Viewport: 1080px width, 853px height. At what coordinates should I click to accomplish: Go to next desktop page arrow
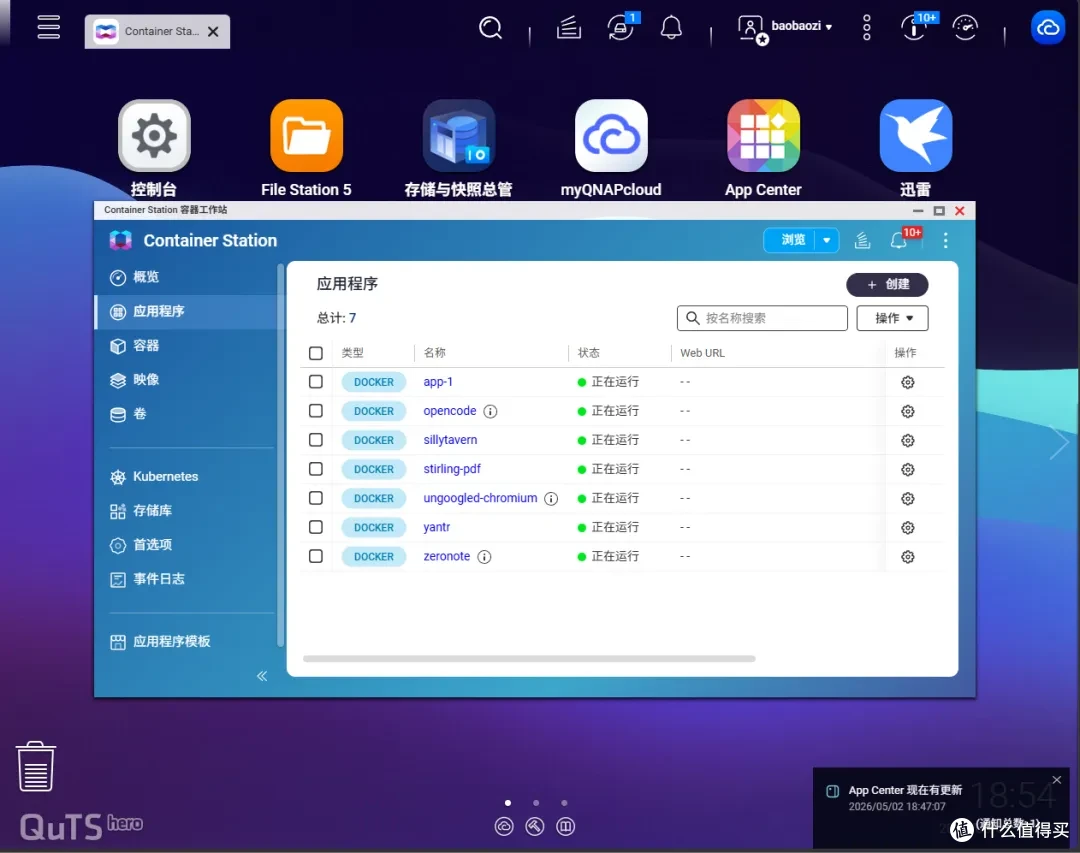coord(1059,442)
